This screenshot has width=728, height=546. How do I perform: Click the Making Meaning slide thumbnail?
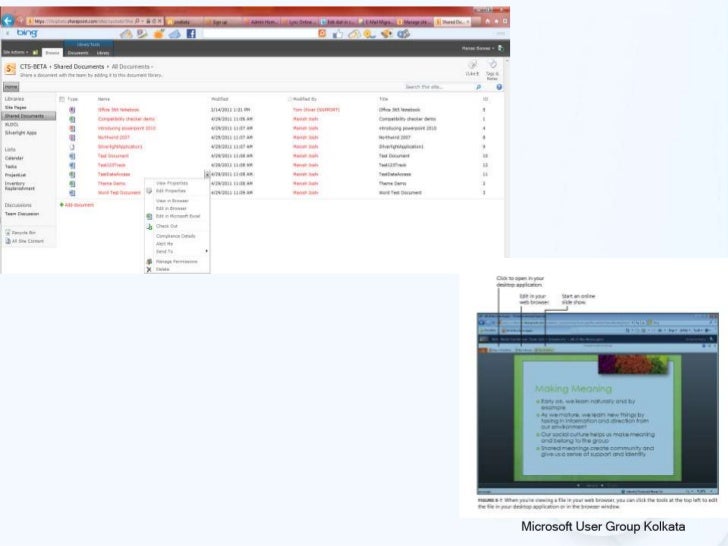pyautogui.click(x=598, y=418)
